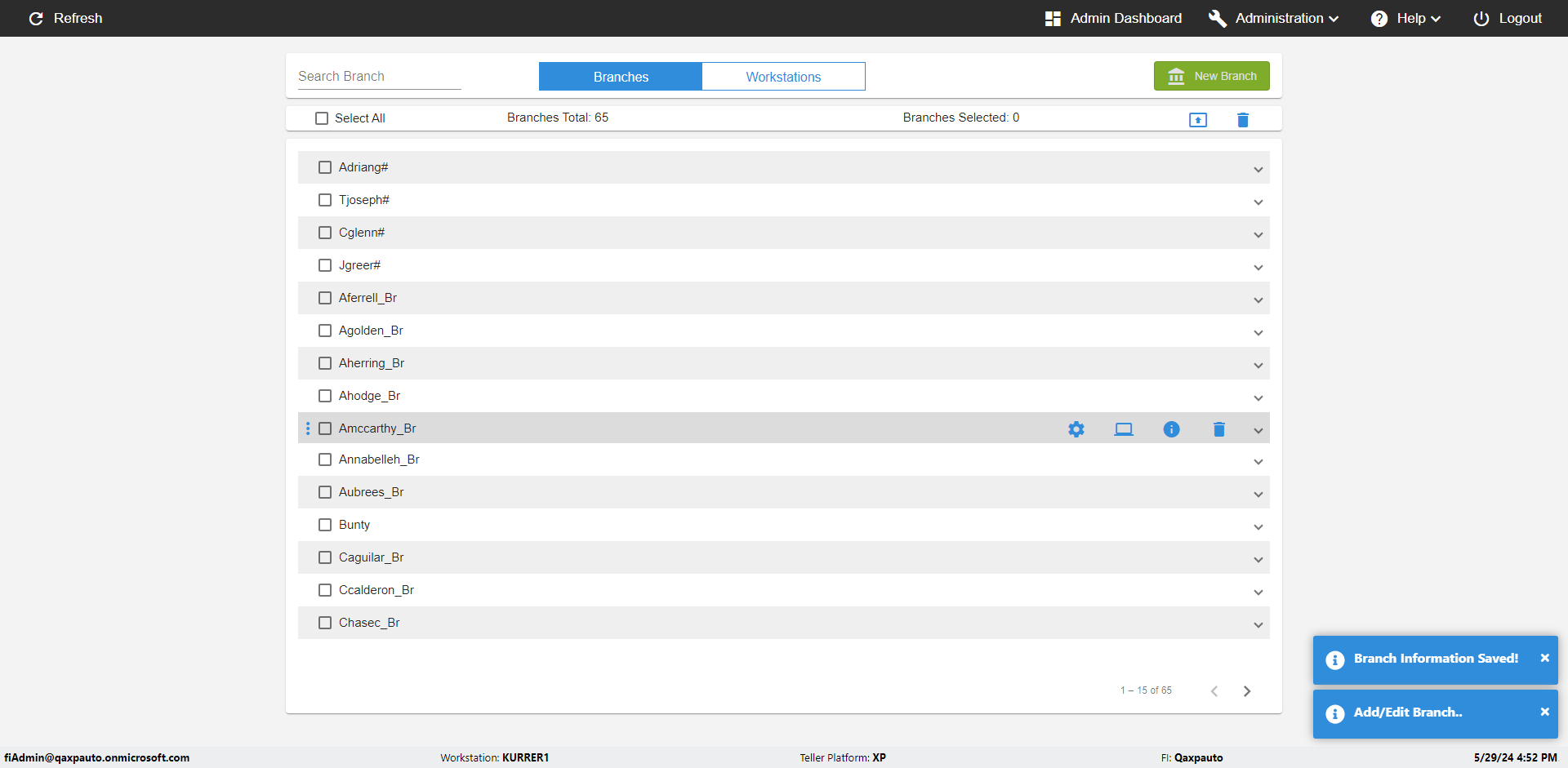Check the Jgreer# branch checkbox
1568x768 pixels.
(x=325, y=265)
